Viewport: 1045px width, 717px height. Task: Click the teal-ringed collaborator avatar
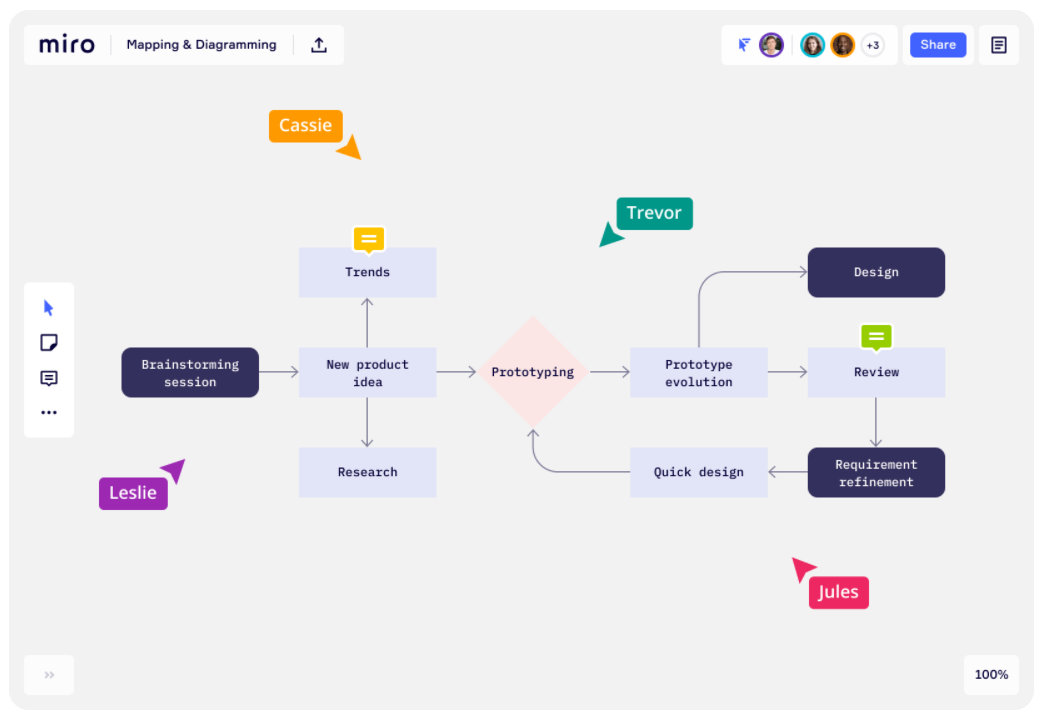(x=812, y=45)
